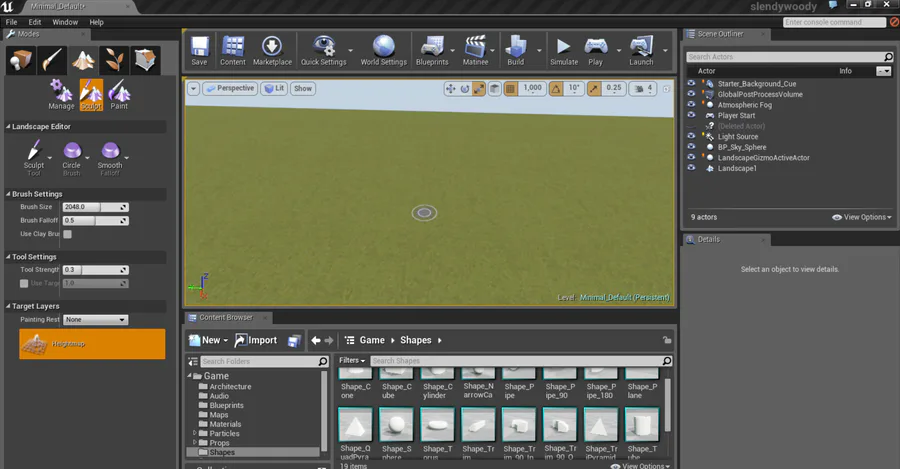Toggle rotation snapping in viewport
The height and width of the screenshot is (469, 900).
tap(556, 88)
